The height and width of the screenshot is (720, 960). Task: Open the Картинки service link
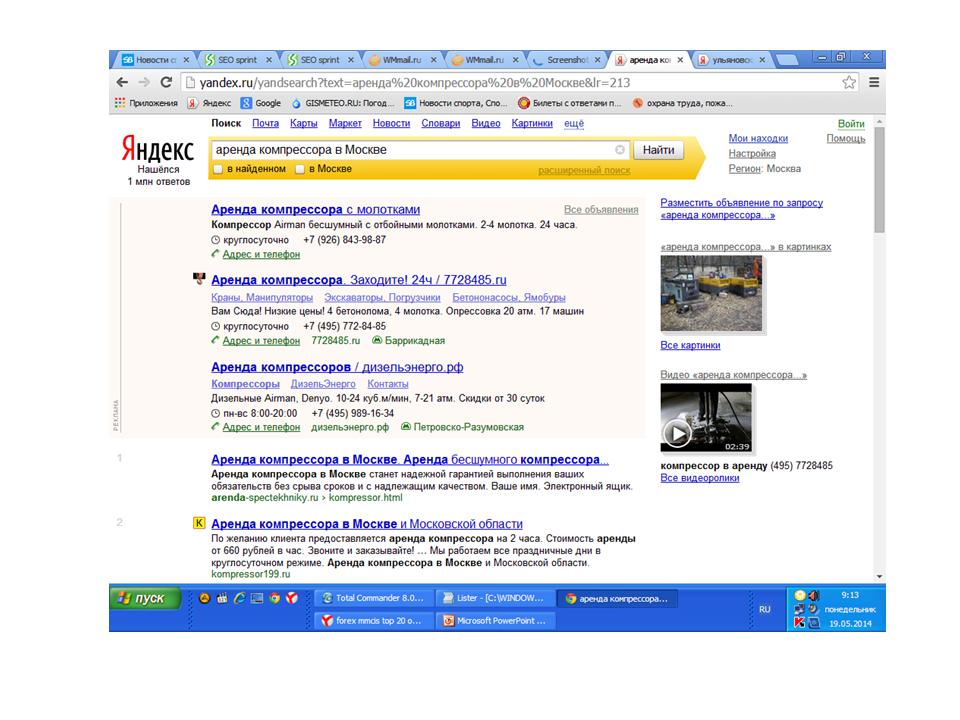click(532, 123)
